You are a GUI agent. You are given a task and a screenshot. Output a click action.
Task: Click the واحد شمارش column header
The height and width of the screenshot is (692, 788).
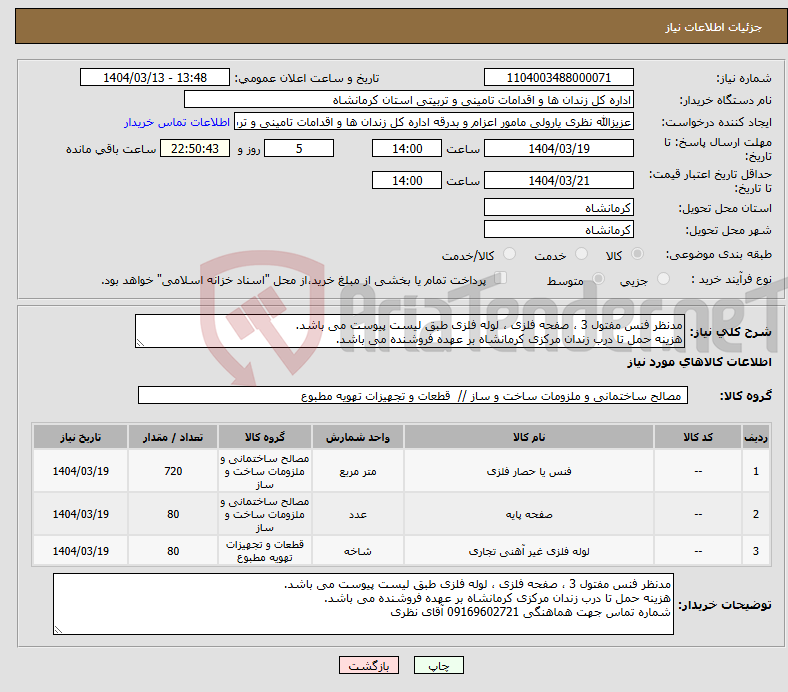358,437
